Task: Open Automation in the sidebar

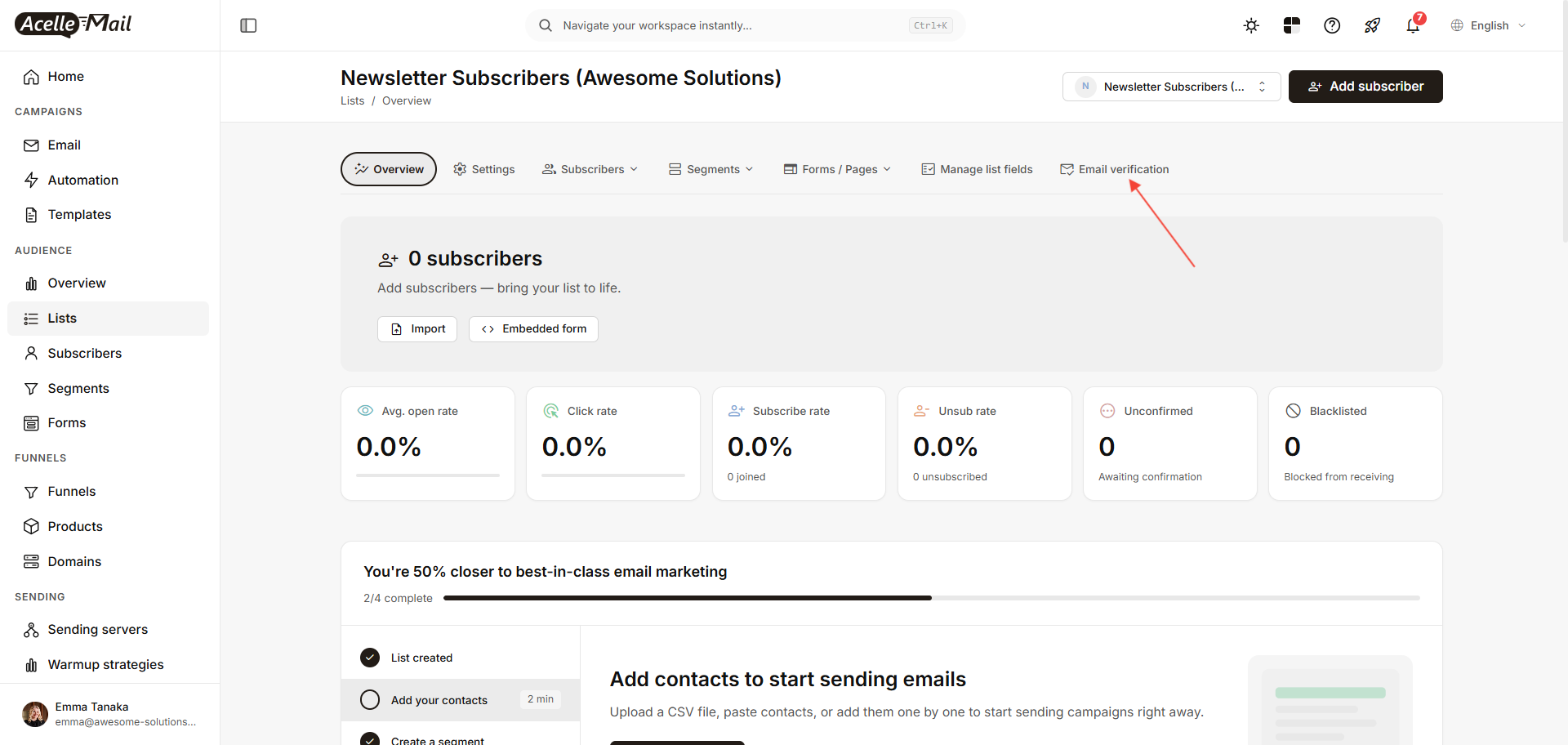Action: [x=108, y=180]
